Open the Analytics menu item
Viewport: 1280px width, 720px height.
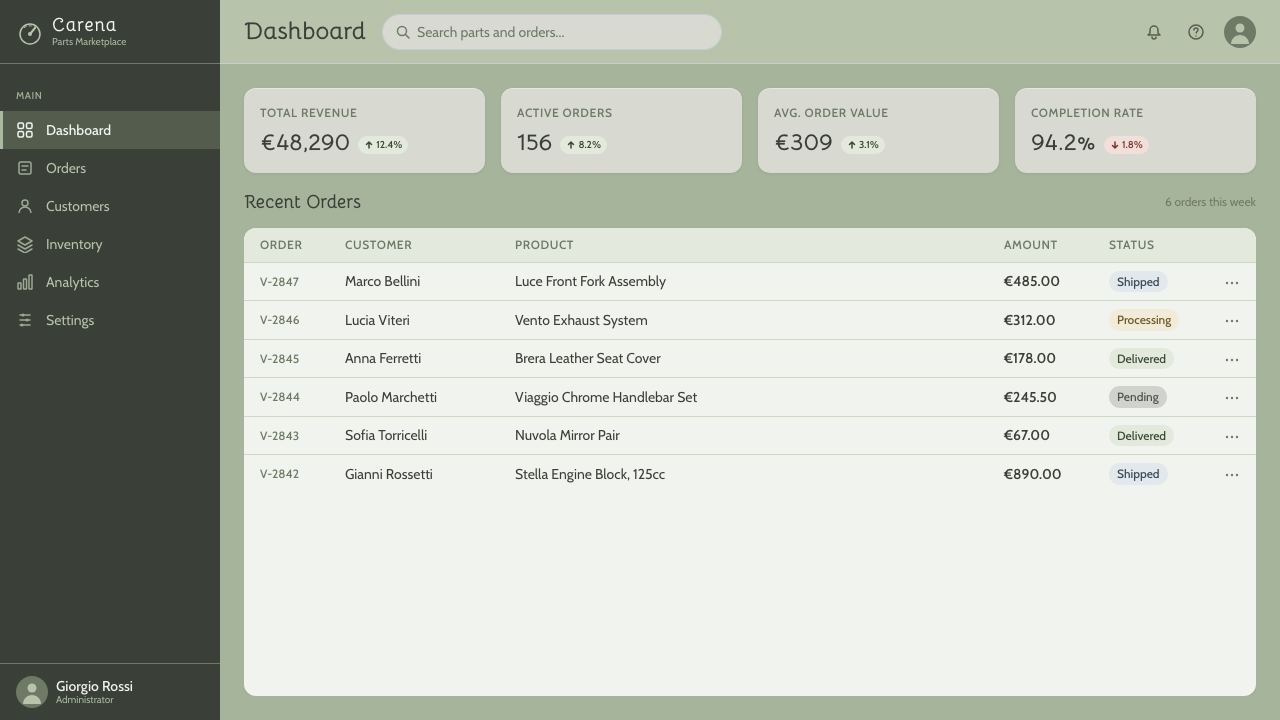tap(110, 282)
